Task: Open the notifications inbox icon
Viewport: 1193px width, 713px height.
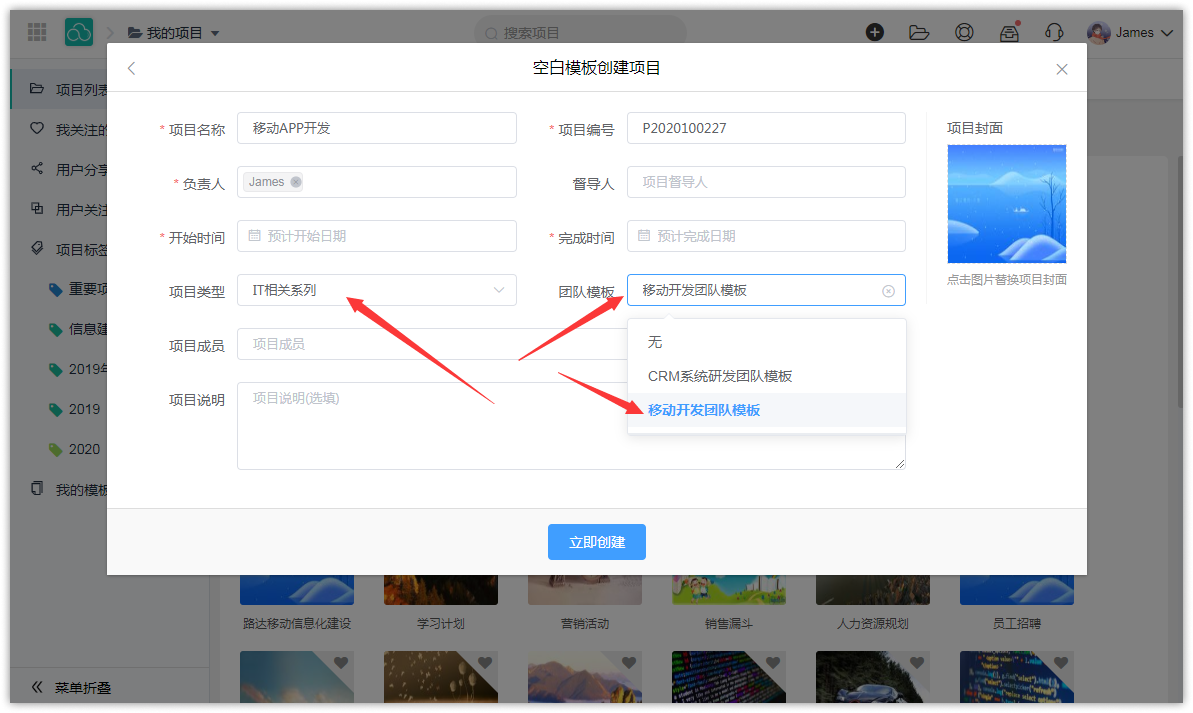Action: pos(1009,32)
